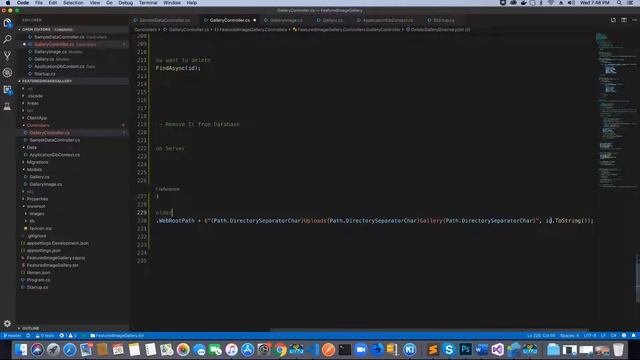Open Program.cs in the file tree
640x360 pixels.
[x=38, y=280]
